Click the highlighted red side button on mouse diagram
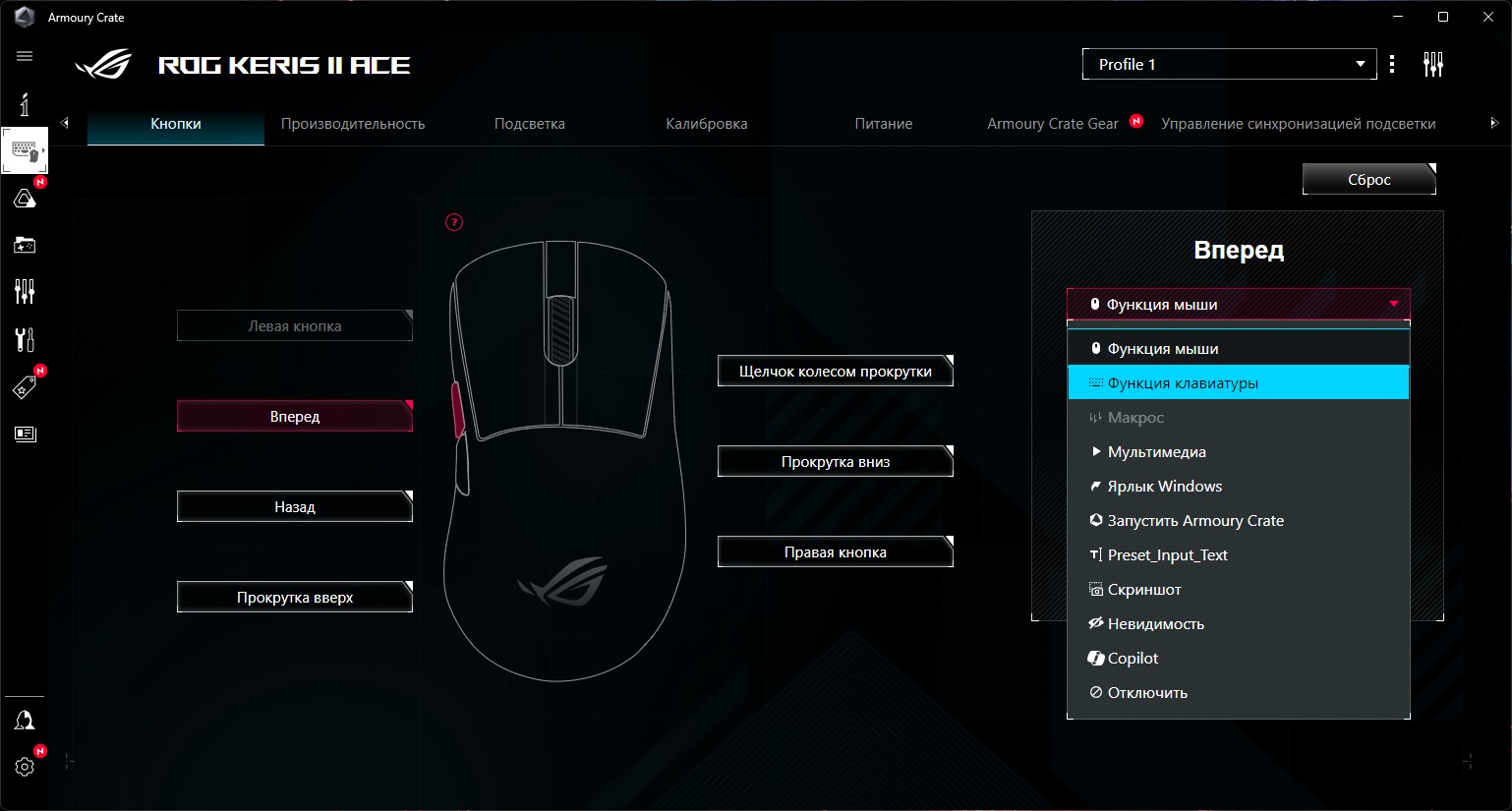 pos(458,410)
